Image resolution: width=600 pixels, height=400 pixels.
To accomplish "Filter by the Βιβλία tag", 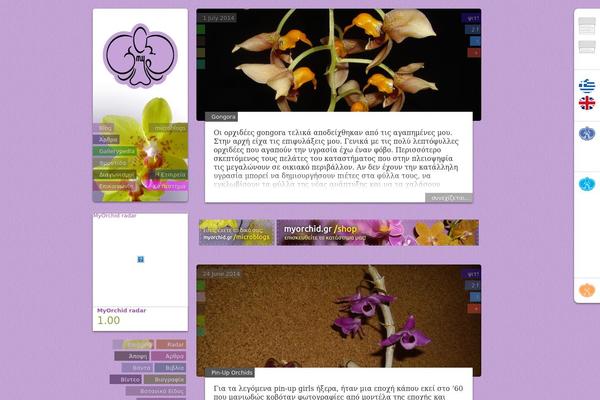I will pos(170,368).
